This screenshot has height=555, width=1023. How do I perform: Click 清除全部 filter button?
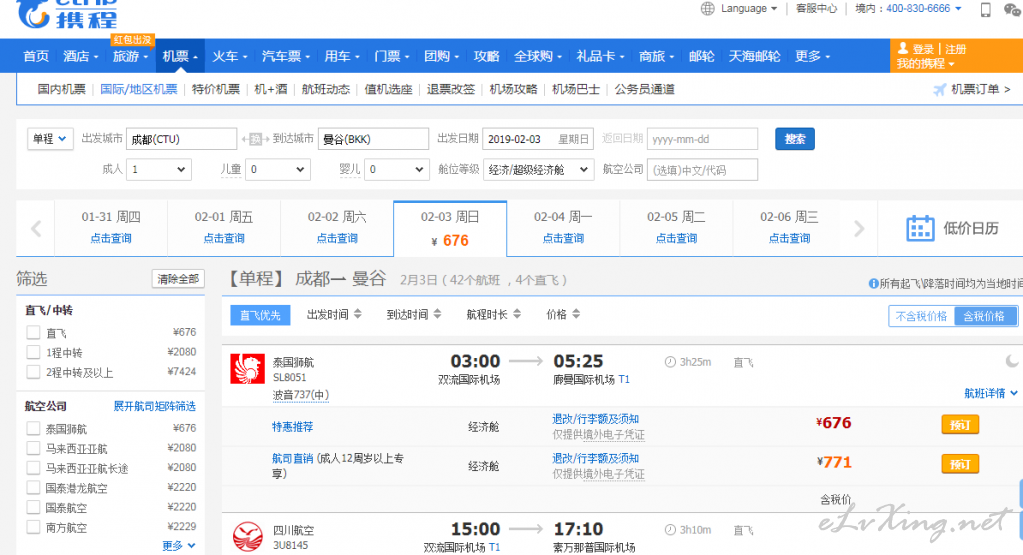(178, 278)
